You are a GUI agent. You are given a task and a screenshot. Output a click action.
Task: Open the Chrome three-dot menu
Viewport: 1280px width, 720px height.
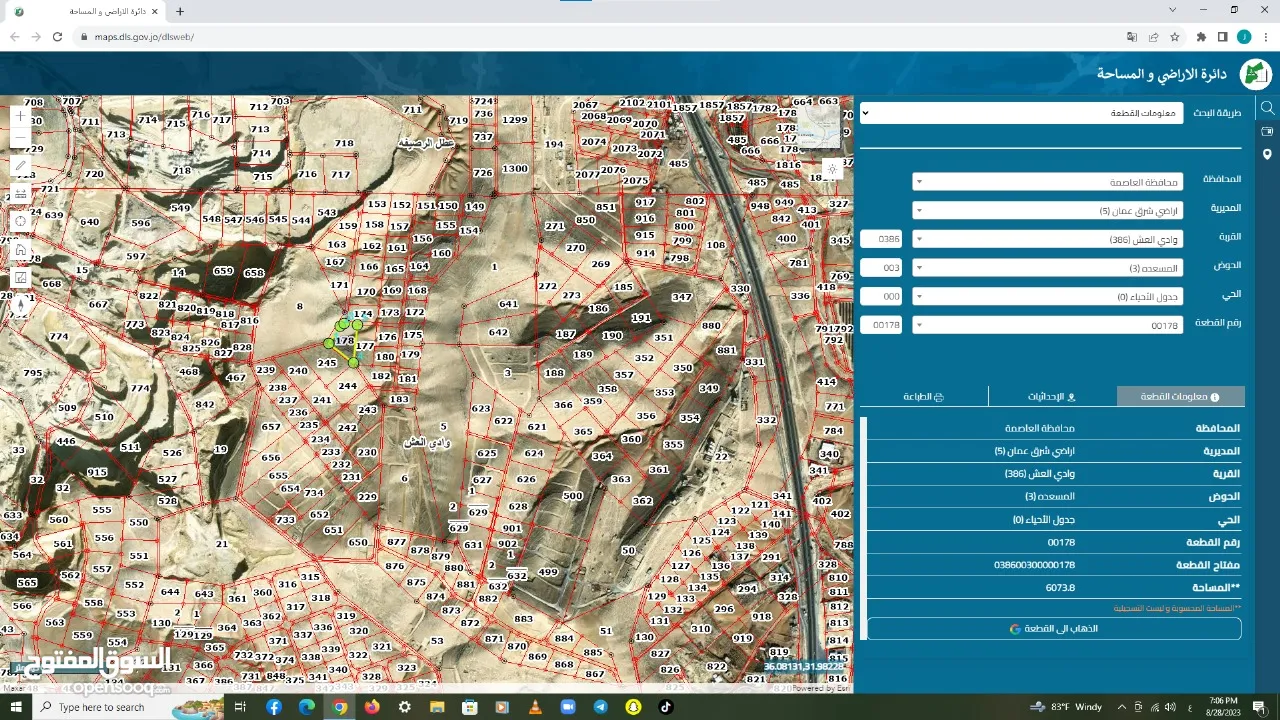pyautogui.click(x=1265, y=37)
